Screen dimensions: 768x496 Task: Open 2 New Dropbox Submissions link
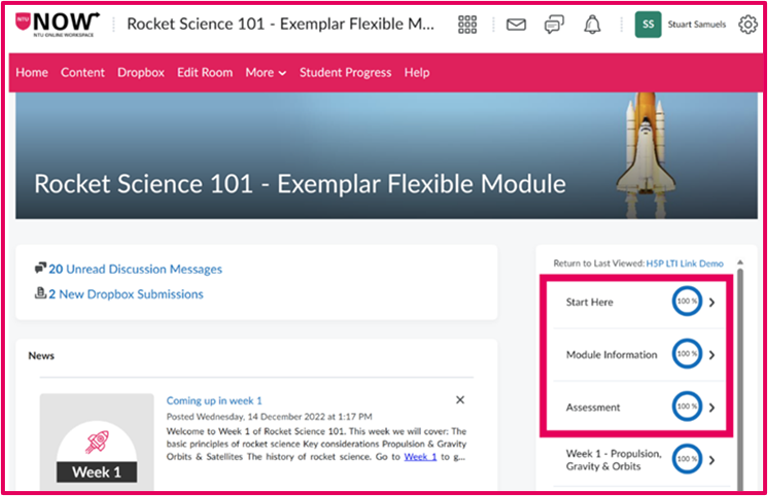(126, 294)
